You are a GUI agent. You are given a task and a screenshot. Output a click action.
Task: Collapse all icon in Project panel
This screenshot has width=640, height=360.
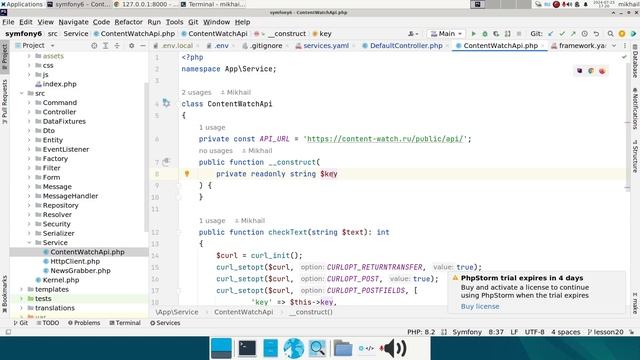coord(117,46)
